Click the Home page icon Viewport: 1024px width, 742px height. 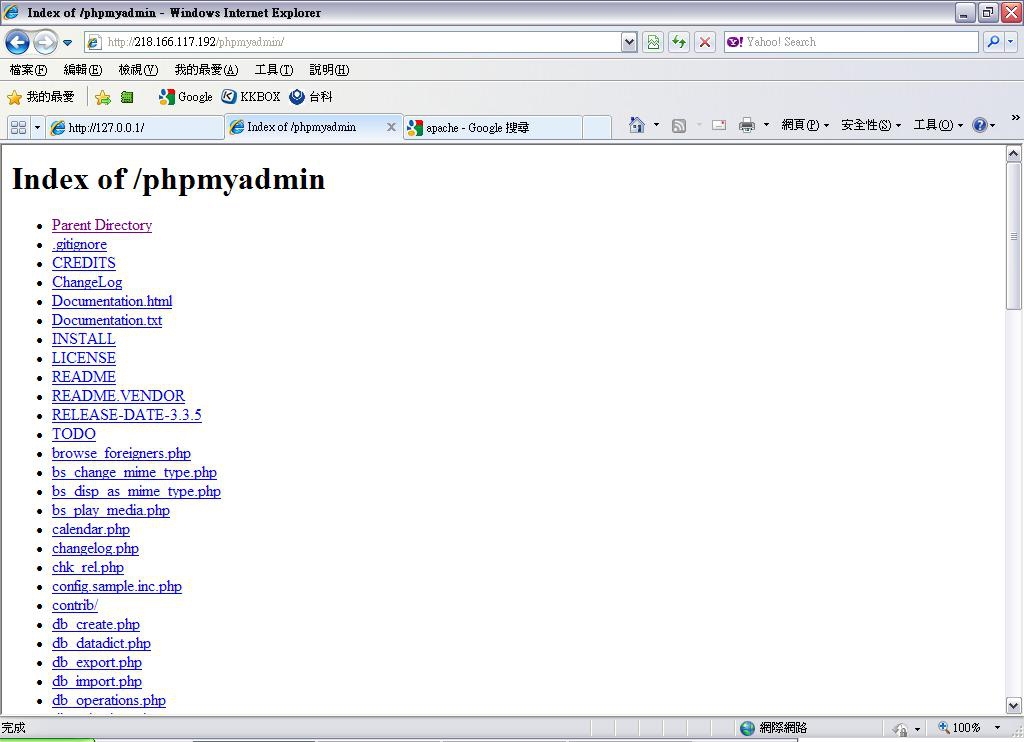click(637, 125)
